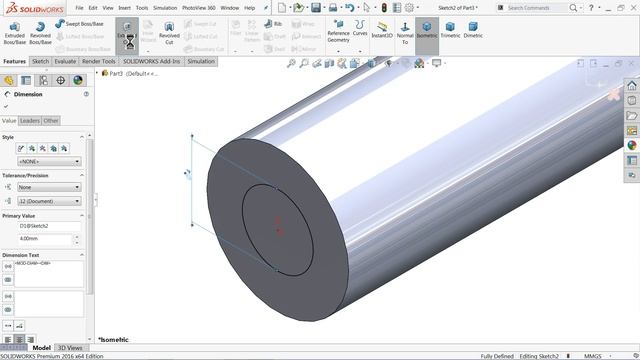Image resolution: width=640 pixels, height=360 pixels.
Task: Choose the Swept Boss/Base tool
Action: click(80, 24)
